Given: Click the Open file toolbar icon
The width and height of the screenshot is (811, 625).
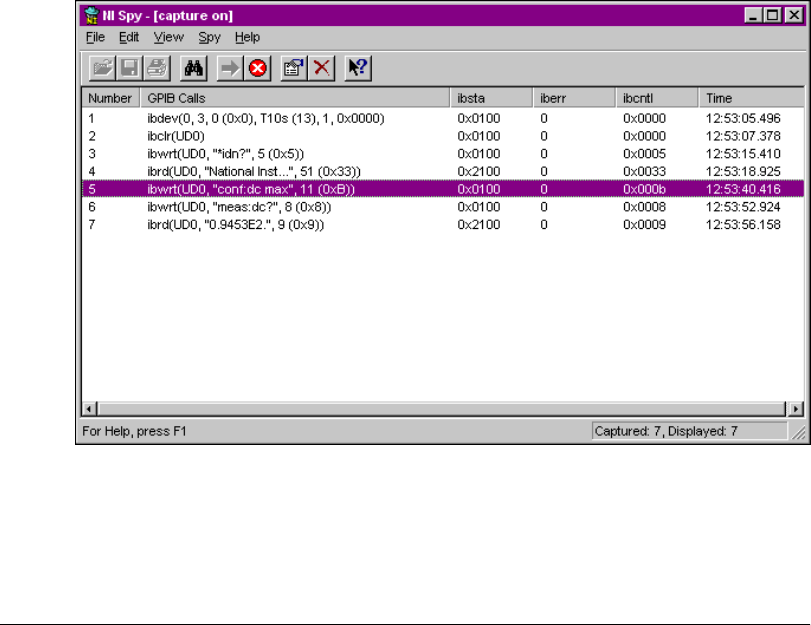Looking at the screenshot, I should (102, 68).
